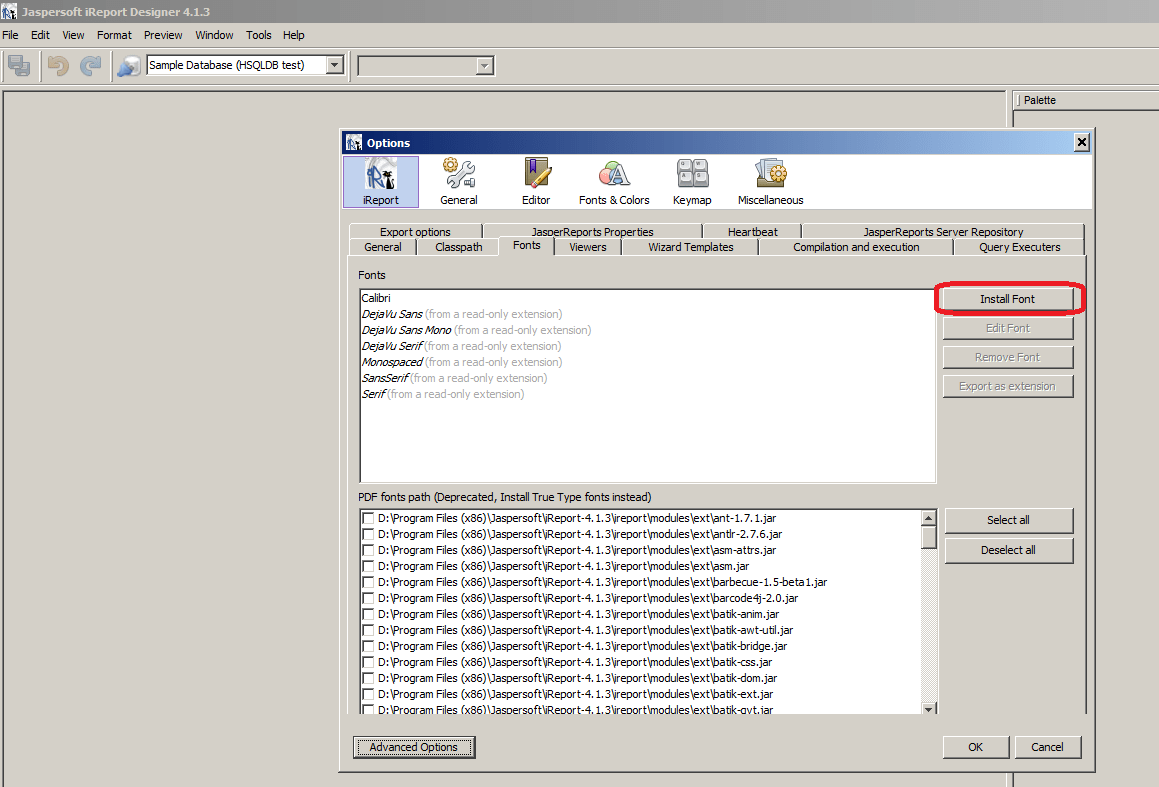Image resolution: width=1159 pixels, height=787 pixels.
Task: Check the batik-dom.jar entry
Action: (369, 678)
